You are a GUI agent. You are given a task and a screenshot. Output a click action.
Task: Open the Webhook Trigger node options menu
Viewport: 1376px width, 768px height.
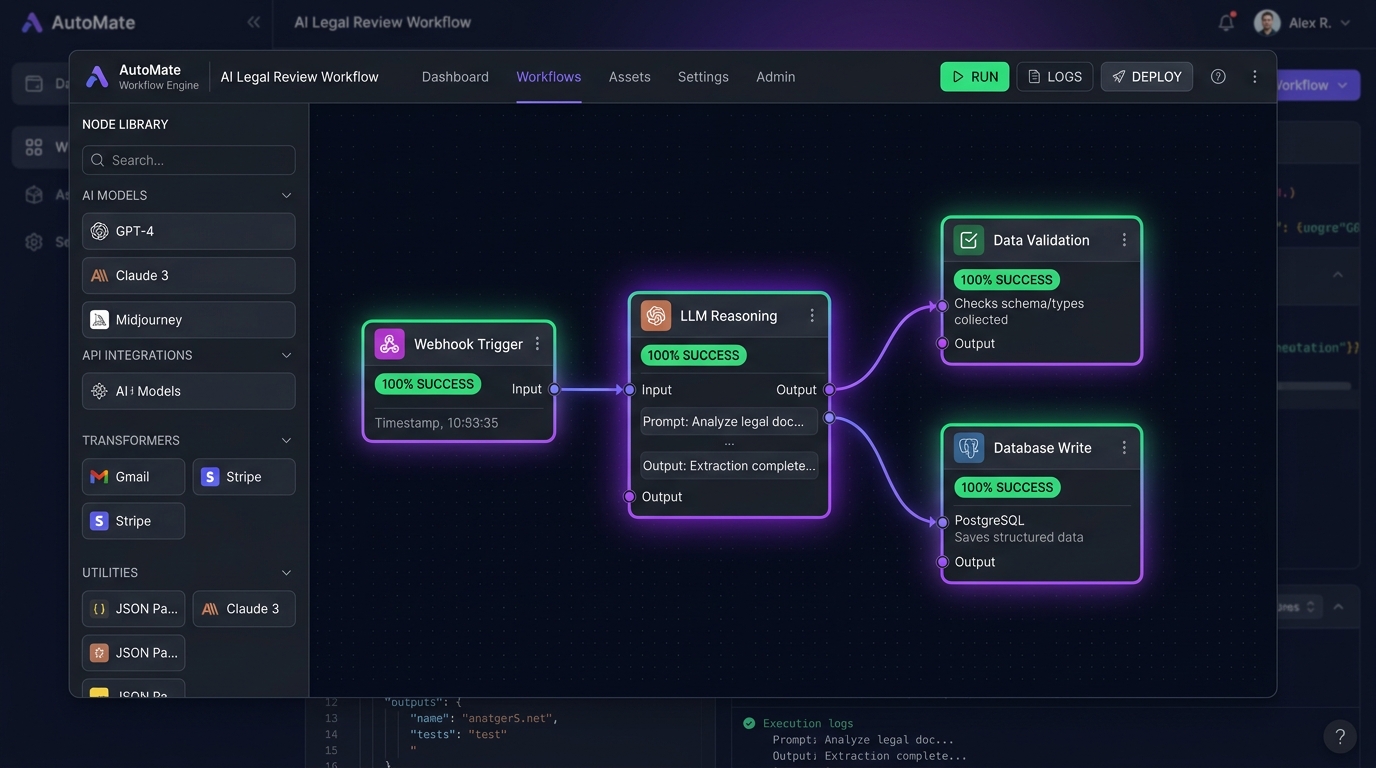coord(537,344)
